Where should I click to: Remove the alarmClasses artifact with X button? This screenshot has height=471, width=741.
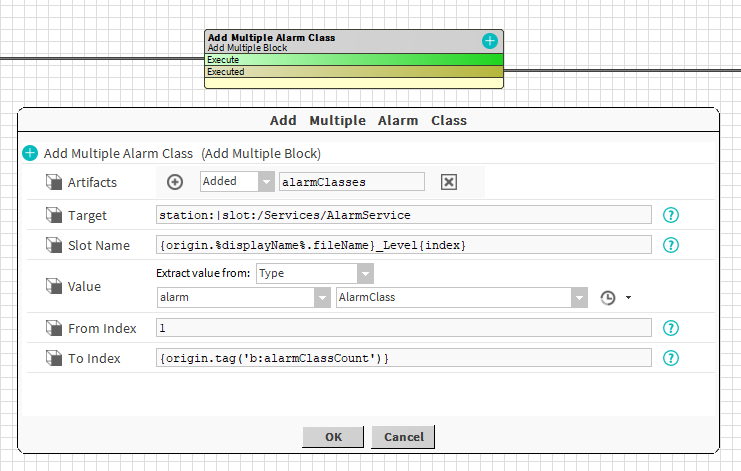(x=449, y=182)
